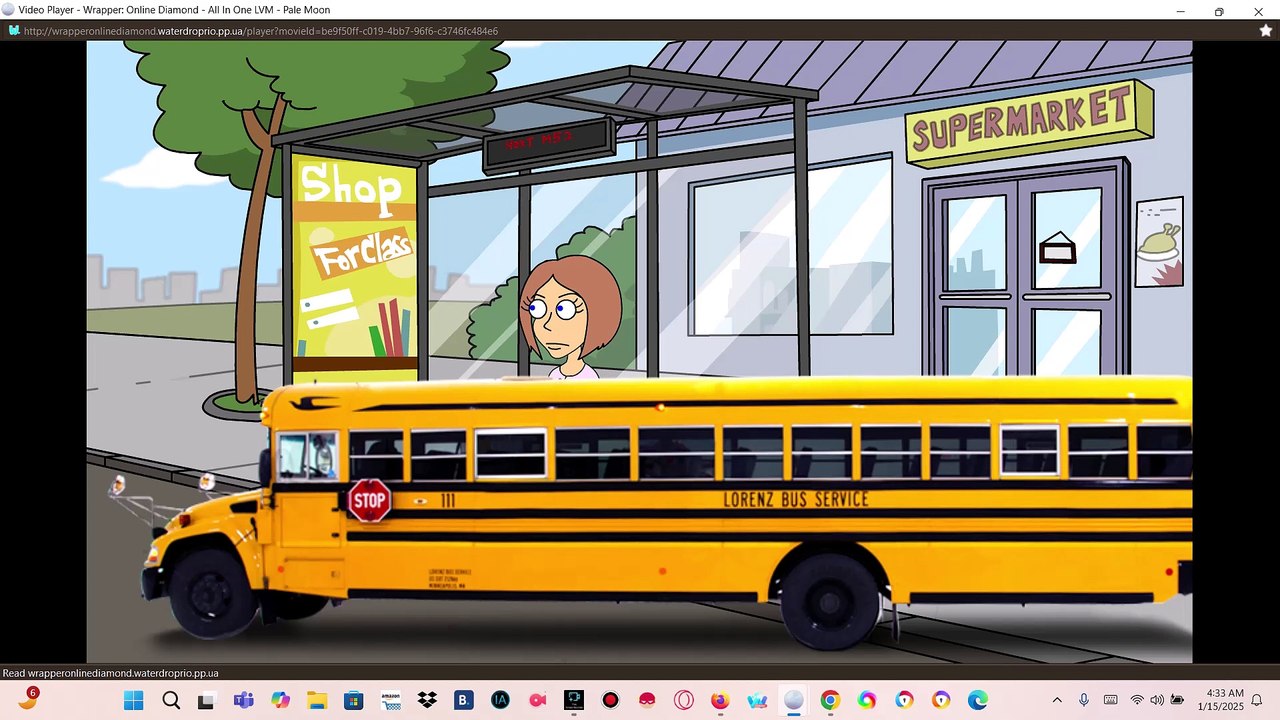Open the Windows Start menu

tap(134, 700)
